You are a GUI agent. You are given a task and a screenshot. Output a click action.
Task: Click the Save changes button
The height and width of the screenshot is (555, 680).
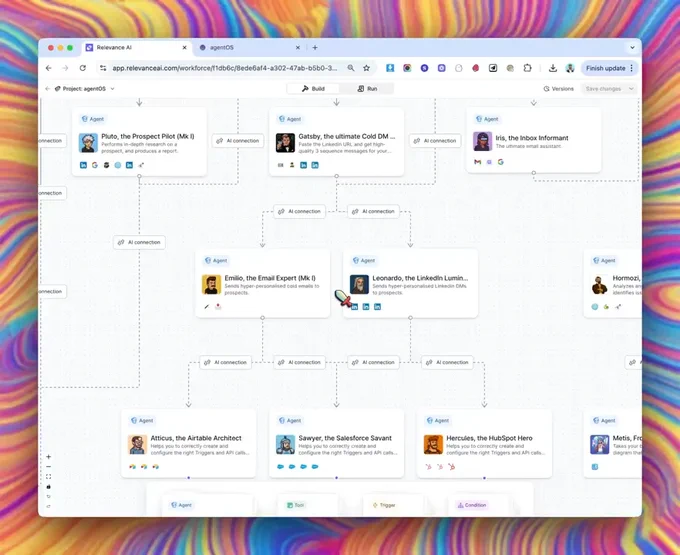tap(603, 88)
